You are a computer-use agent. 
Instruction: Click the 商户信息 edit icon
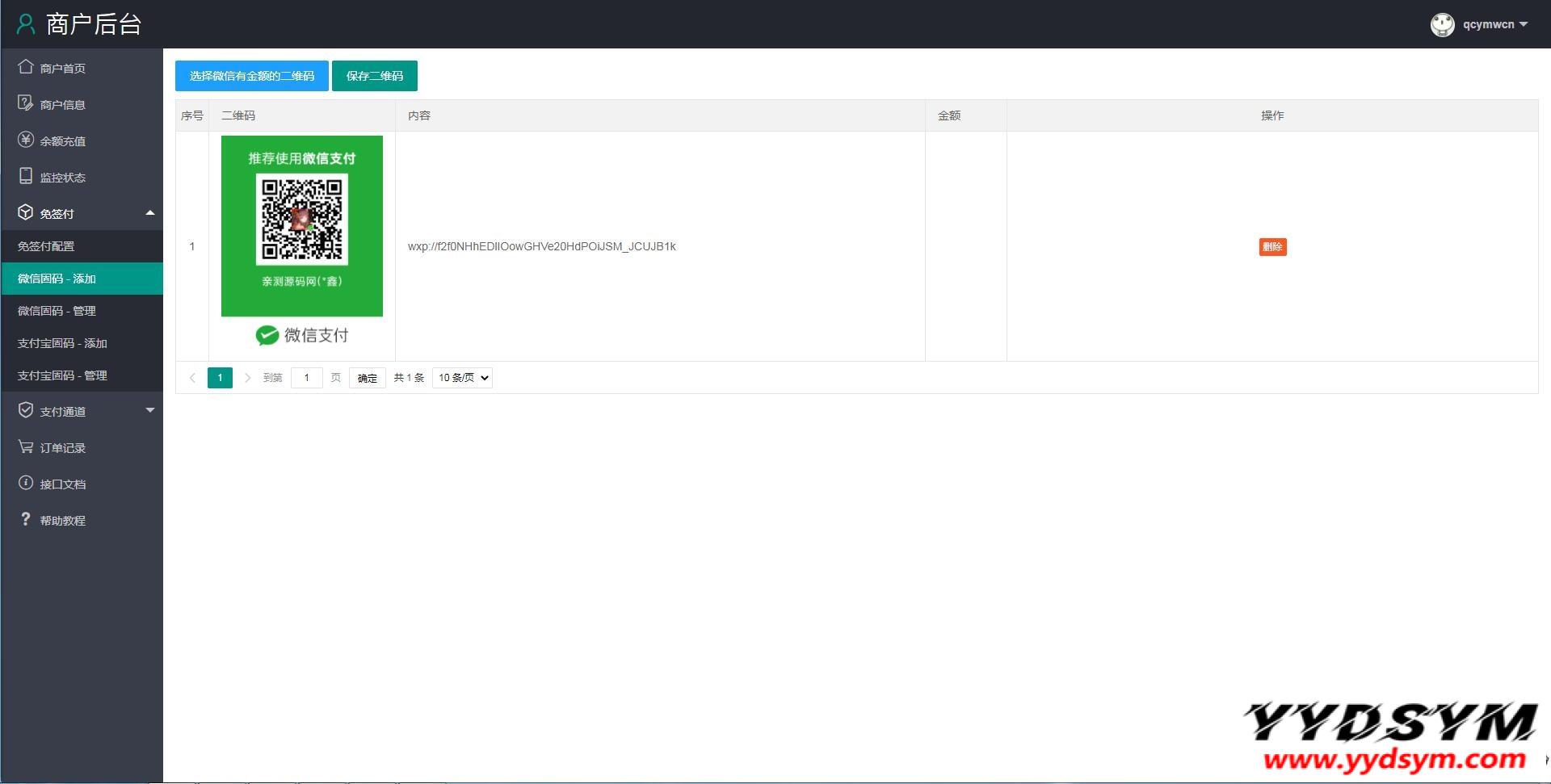[x=26, y=103]
